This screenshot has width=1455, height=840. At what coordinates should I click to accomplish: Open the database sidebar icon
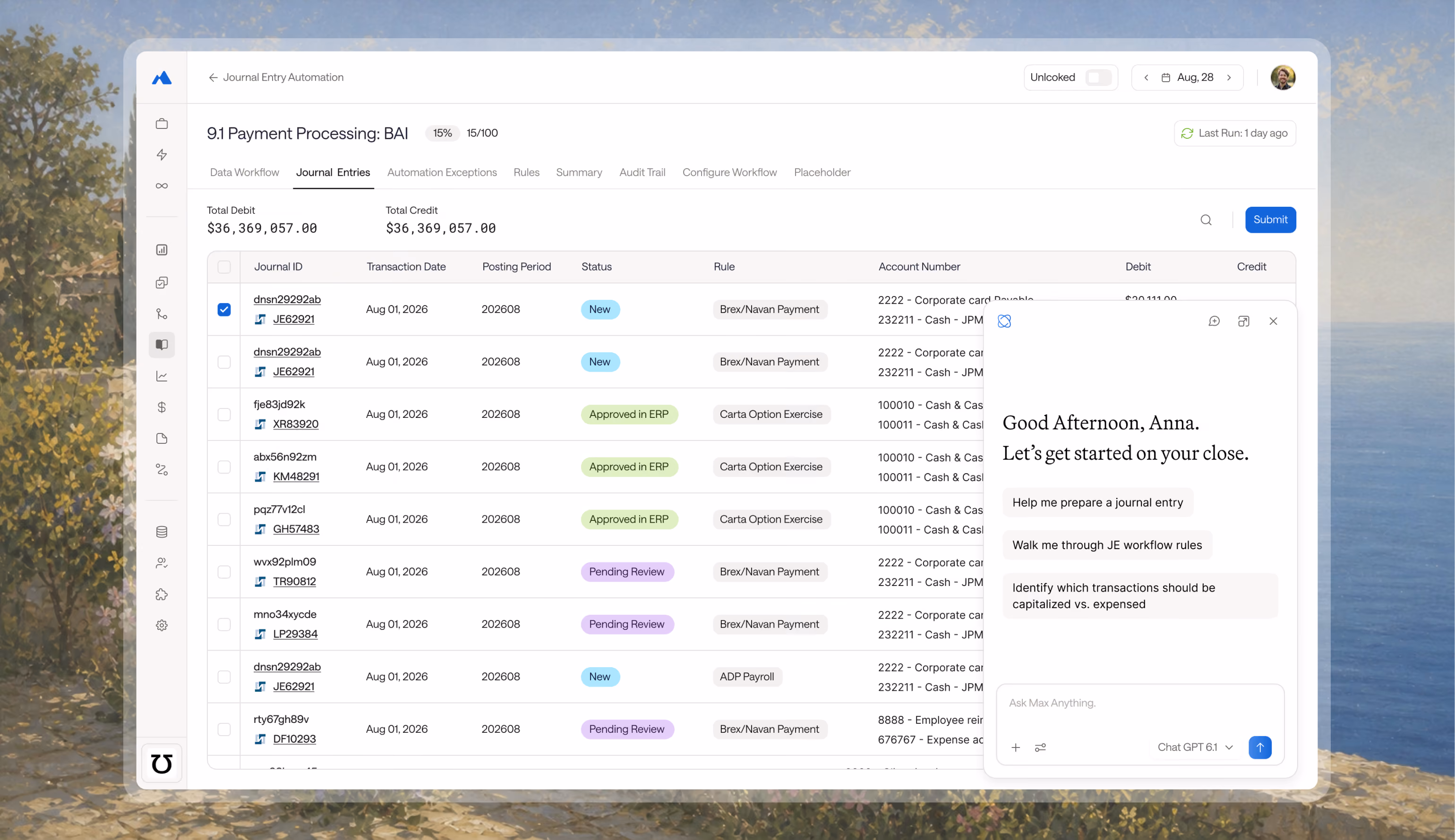coord(162,532)
